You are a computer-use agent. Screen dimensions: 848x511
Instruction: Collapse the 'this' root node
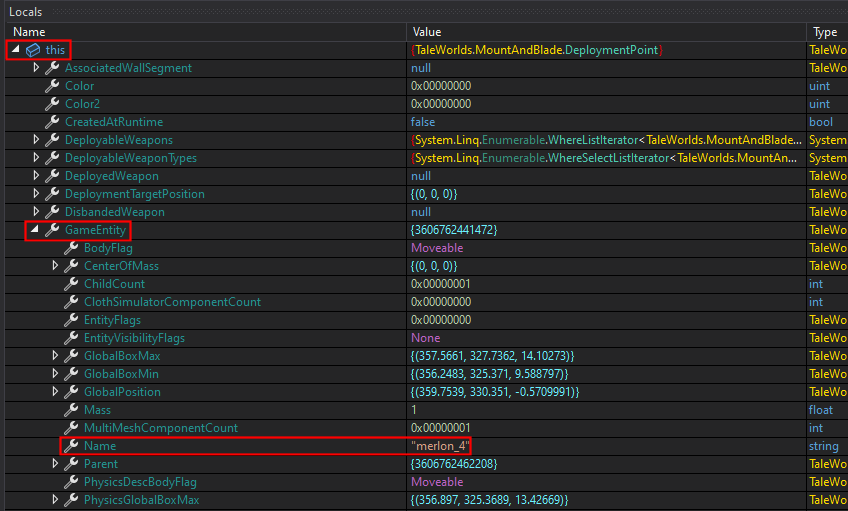pyautogui.click(x=16, y=49)
